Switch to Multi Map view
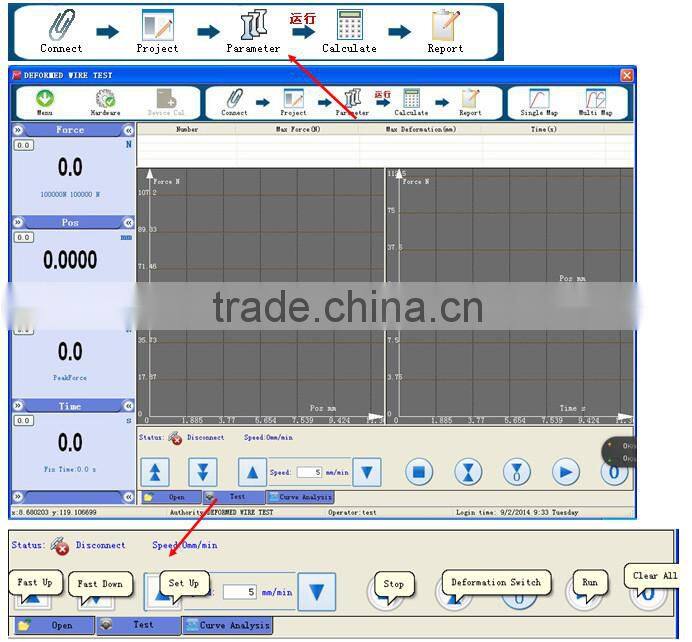The image size is (692, 642). (595, 98)
